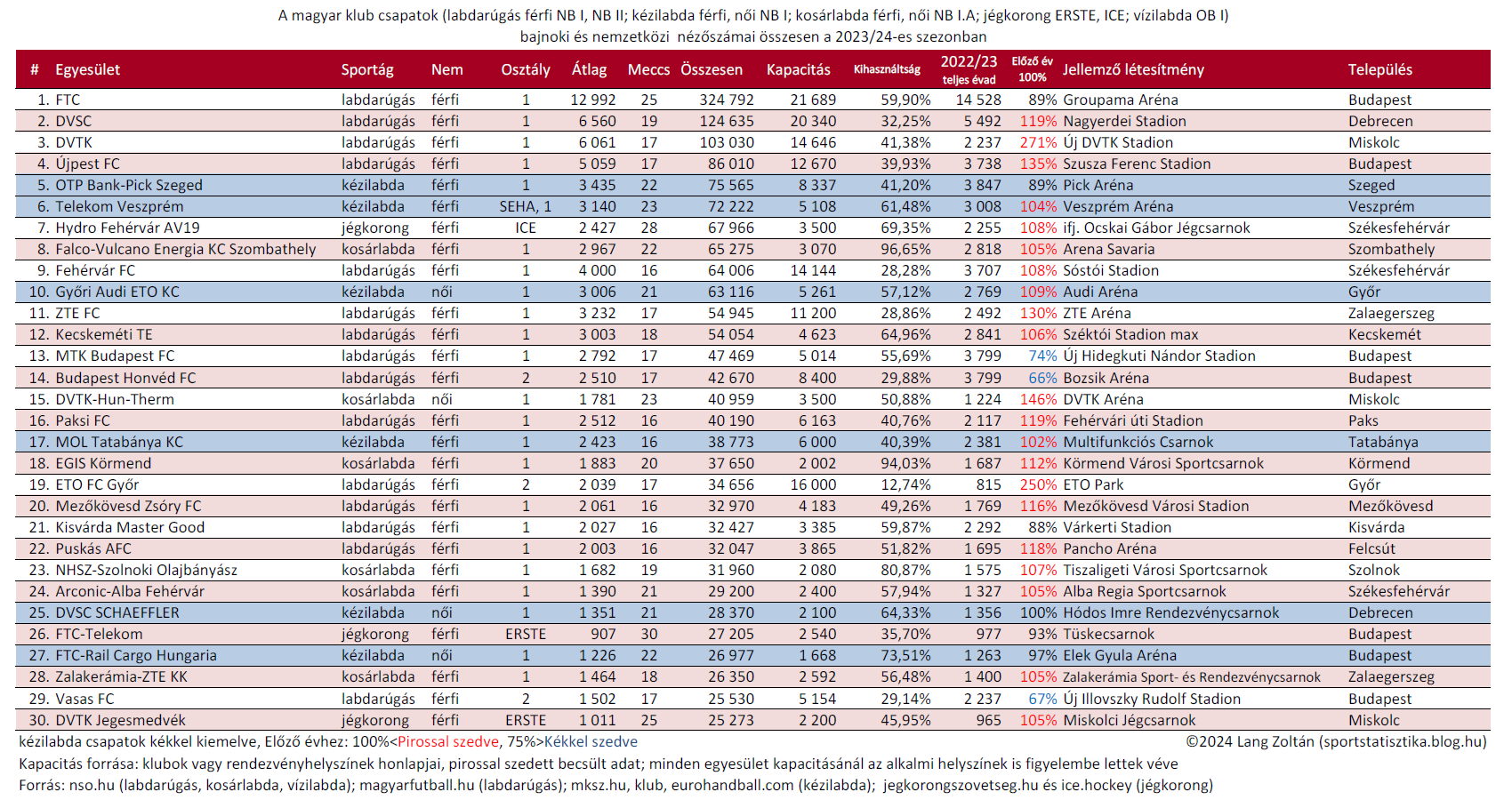Click the Zalaegerszeg cell in ZTE FC row
Screen dimensions: 1512x800
[1391, 313]
